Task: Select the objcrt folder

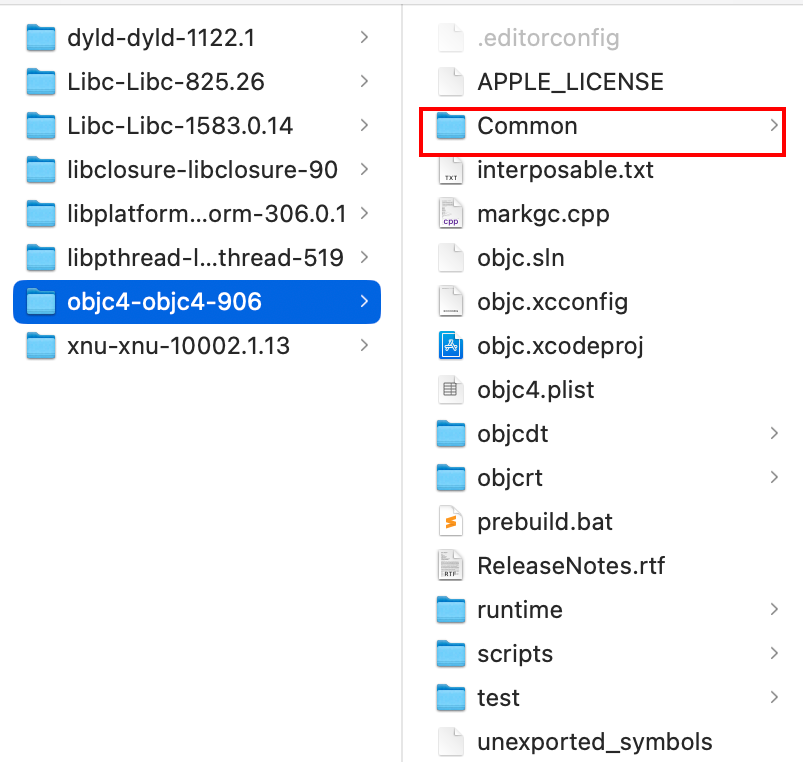Action: pos(510,478)
